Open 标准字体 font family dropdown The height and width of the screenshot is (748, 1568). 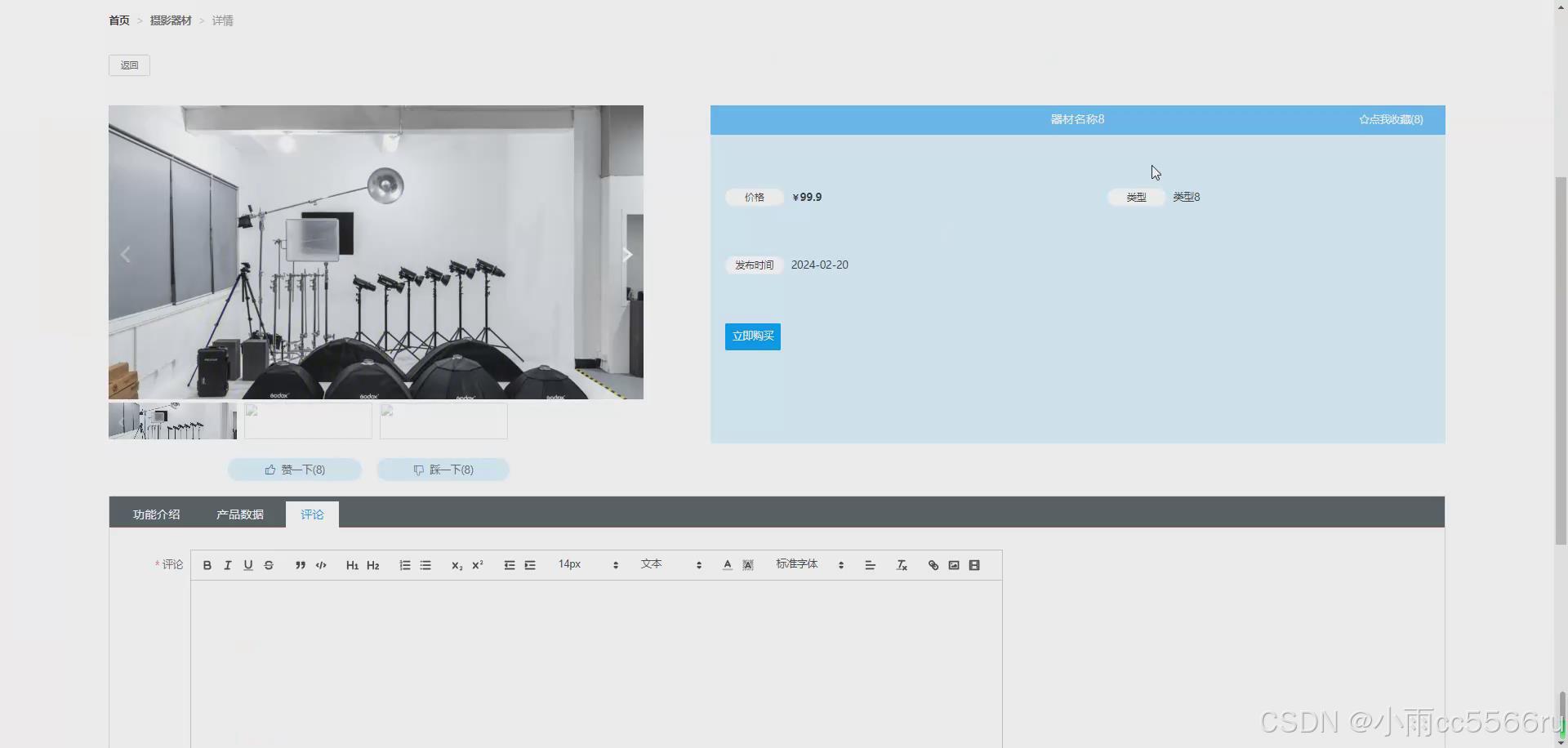pyautogui.click(x=809, y=564)
